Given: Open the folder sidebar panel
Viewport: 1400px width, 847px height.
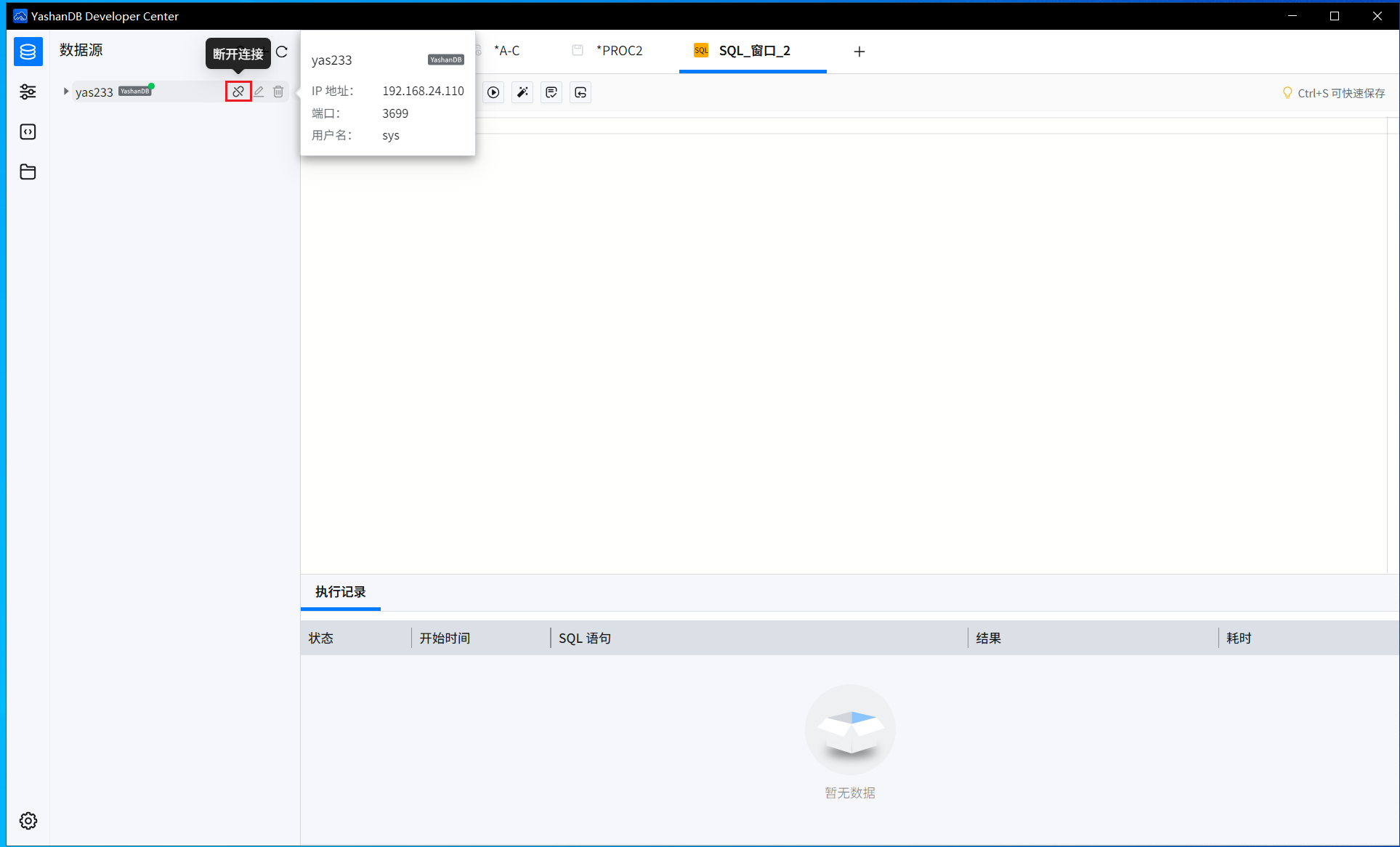Looking at the screenshot, I should 28,171.
